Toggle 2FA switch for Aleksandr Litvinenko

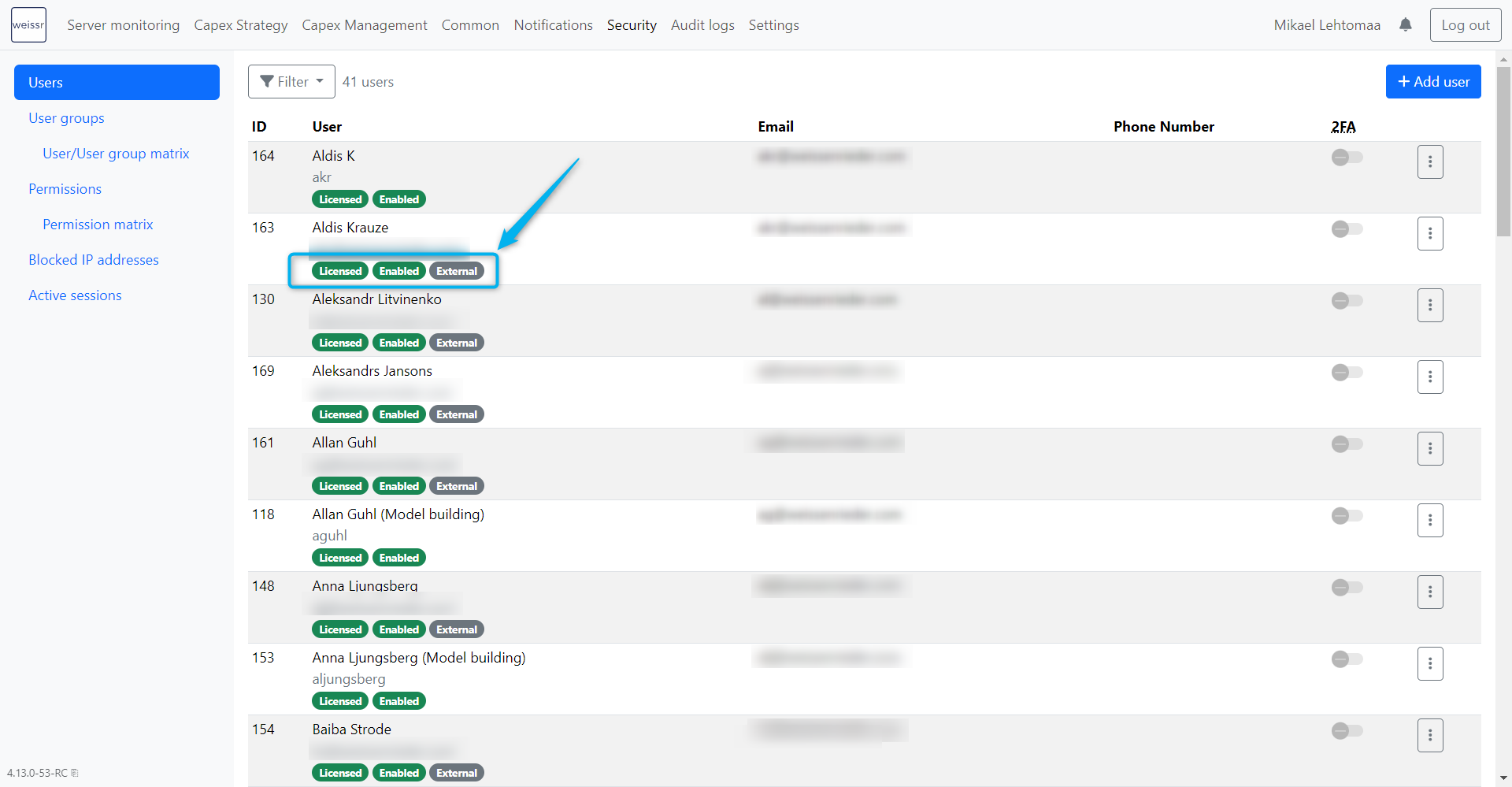(x=1347, y=301)
